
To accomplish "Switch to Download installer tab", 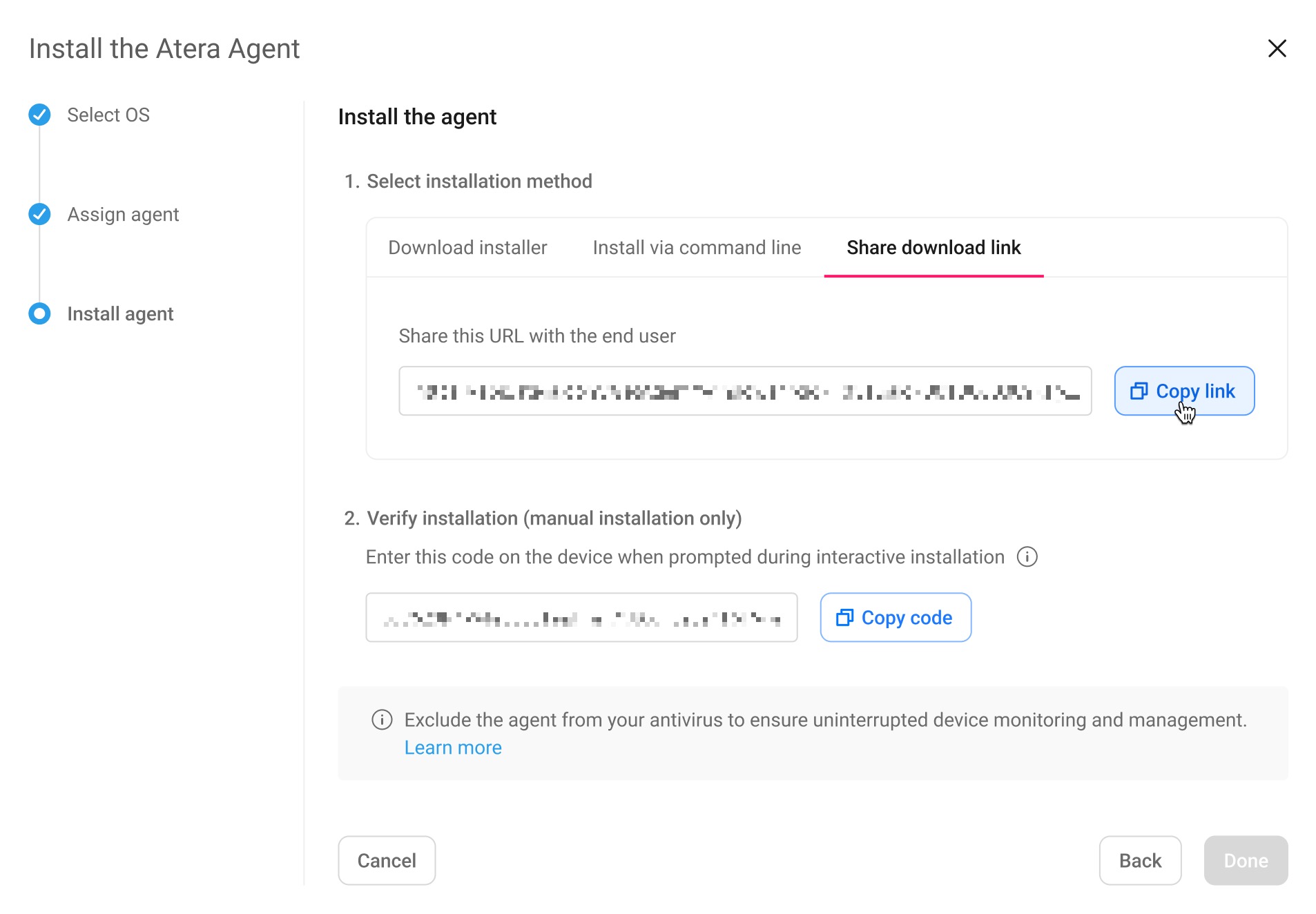I will point(467,247).
